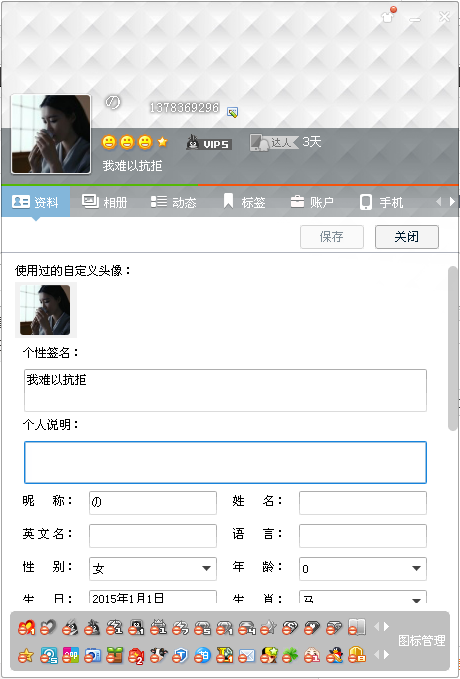Click the QQ penguin icon with red scarf
This screenshot has height=679, width=460.
(x=334, y=656)
